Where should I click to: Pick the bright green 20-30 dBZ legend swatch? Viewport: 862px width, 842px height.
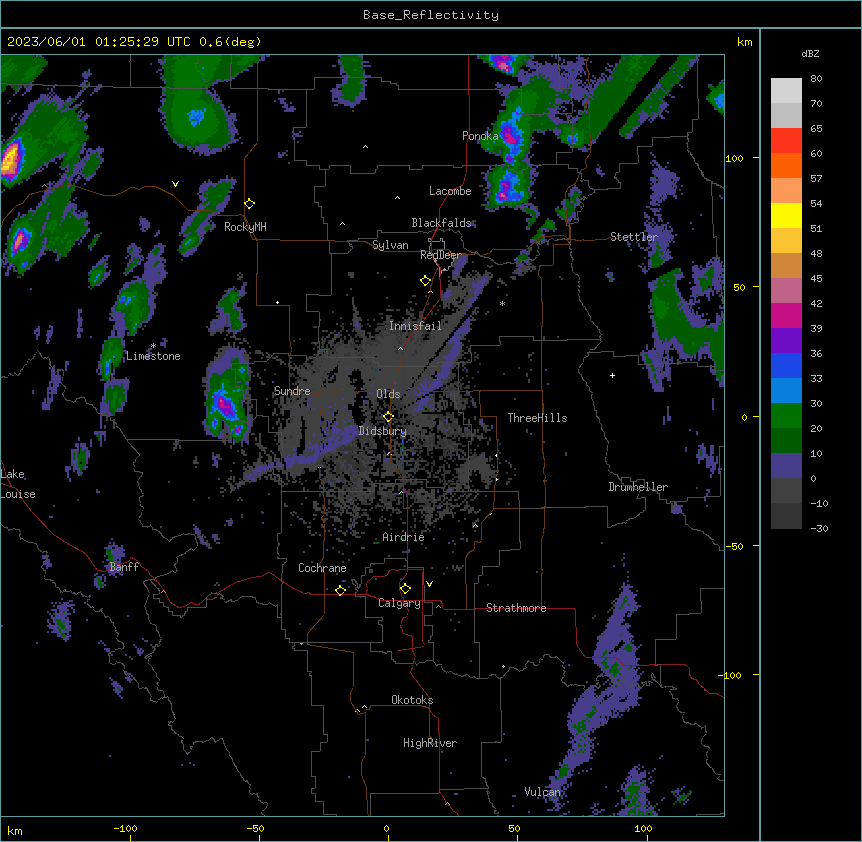pyautogui.click(x=786, y=416)
